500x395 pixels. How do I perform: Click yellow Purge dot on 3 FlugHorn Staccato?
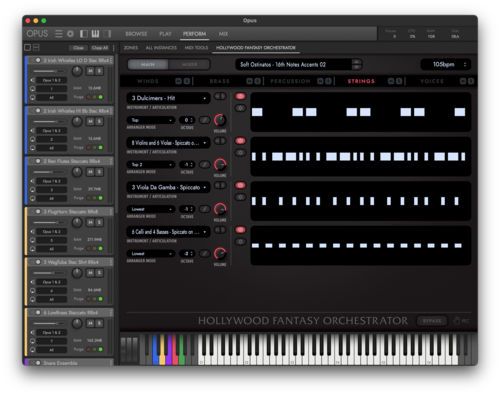(95, 248)
